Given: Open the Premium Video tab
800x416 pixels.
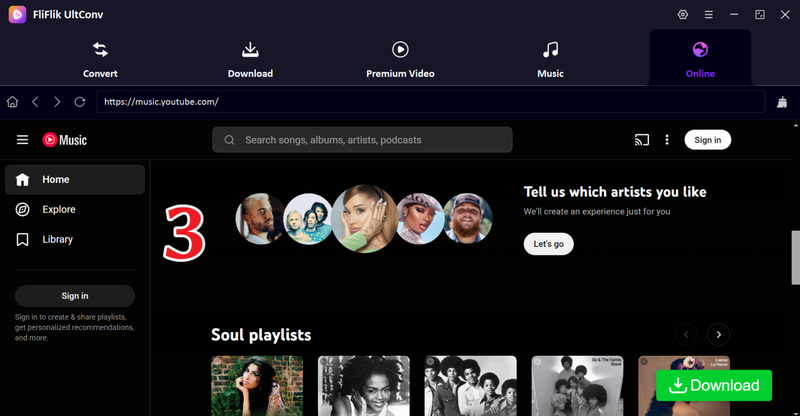Looking at the screenshot, I should 400,60.
